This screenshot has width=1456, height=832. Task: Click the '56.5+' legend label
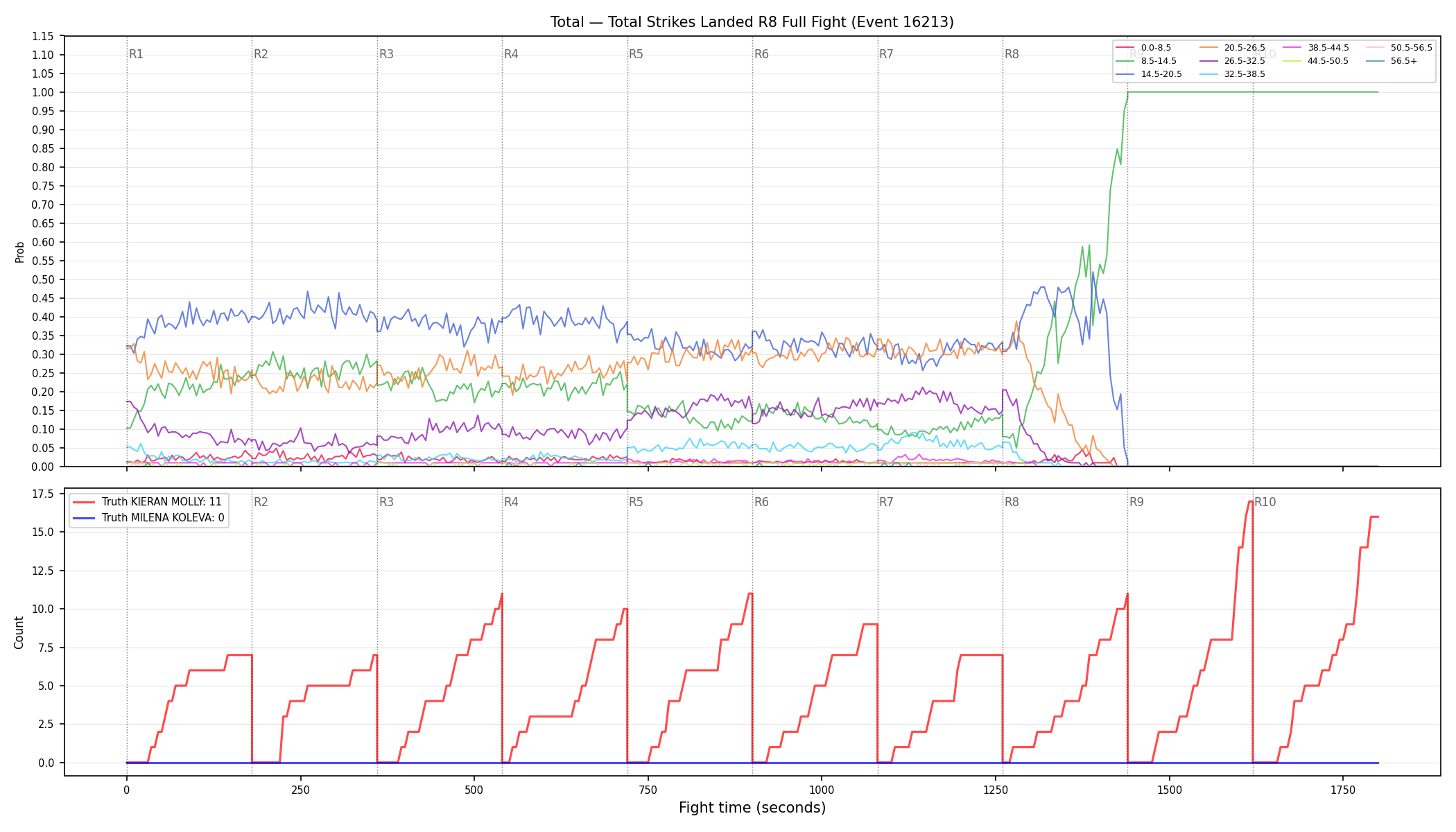(1404, 61)
